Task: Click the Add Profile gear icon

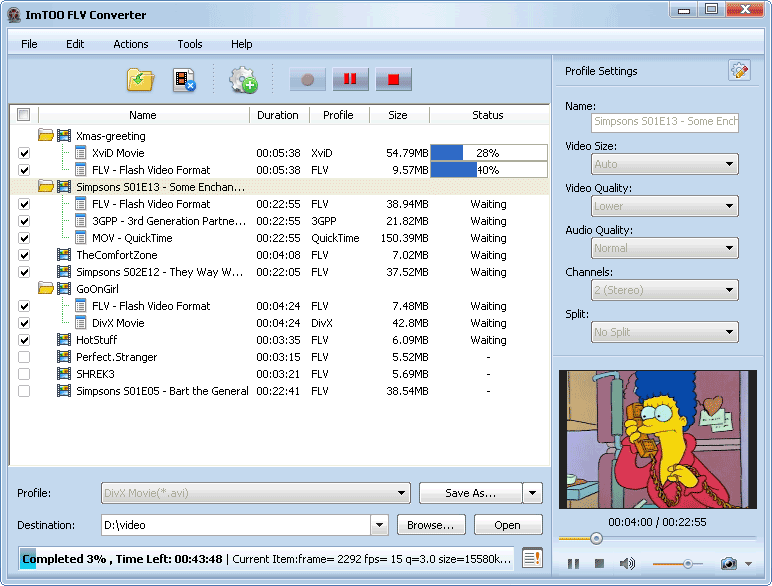Action: (x=243, y=80)
